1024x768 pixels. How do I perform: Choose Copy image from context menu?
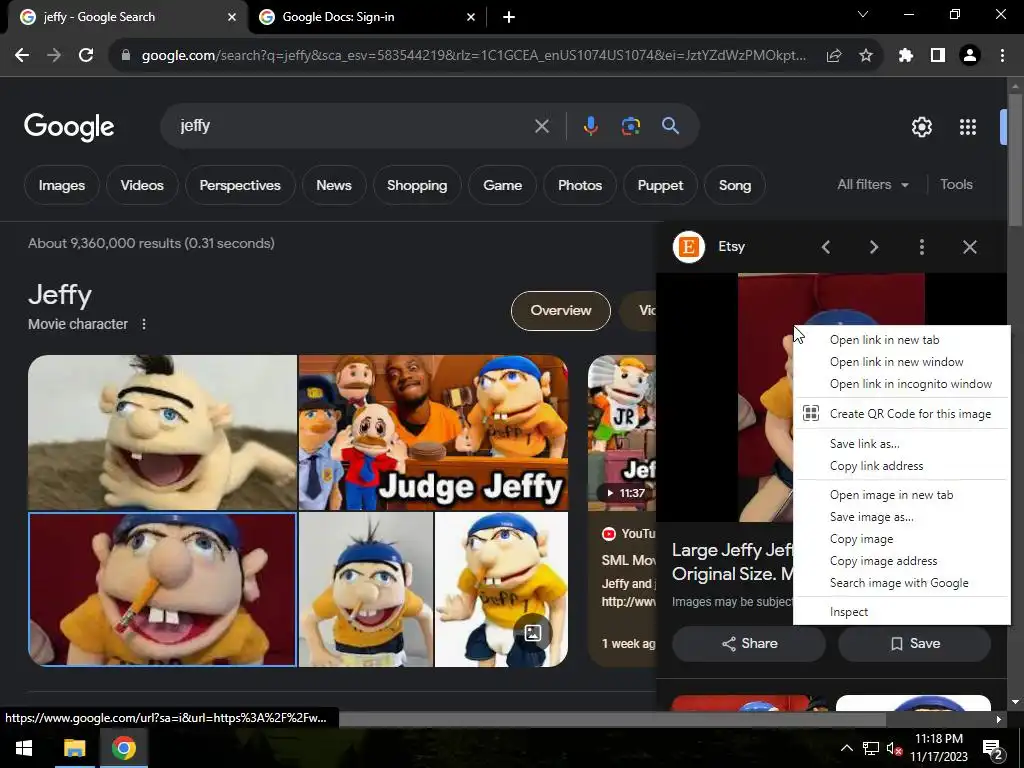[x=901, y=539]
